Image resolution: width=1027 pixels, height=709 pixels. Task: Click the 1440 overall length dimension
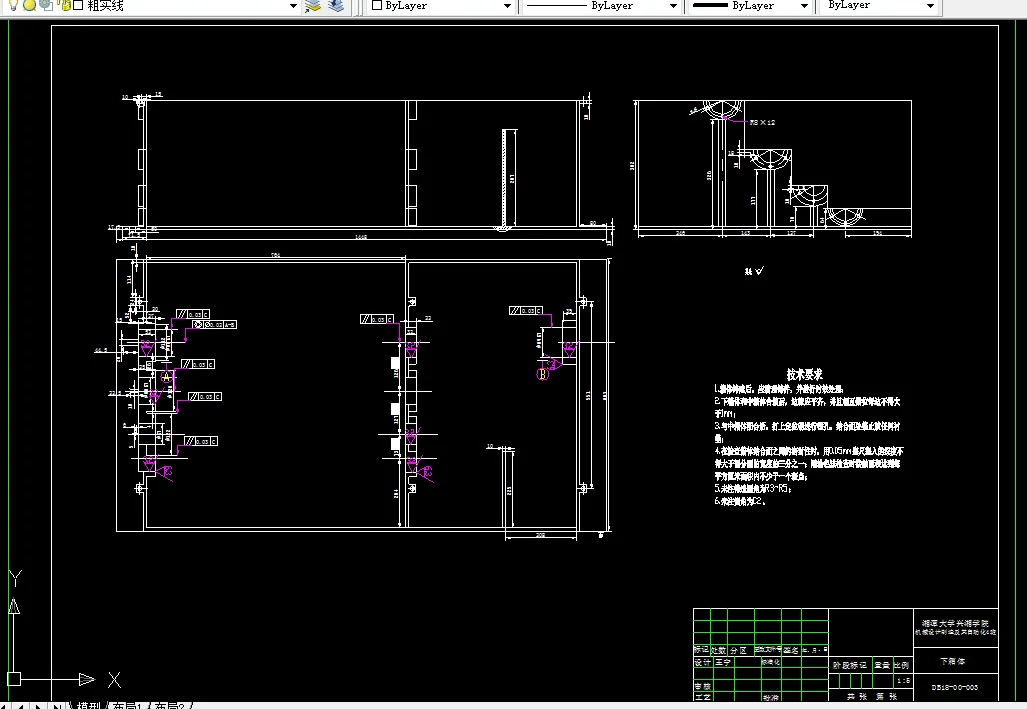click(x=361, y=237)
